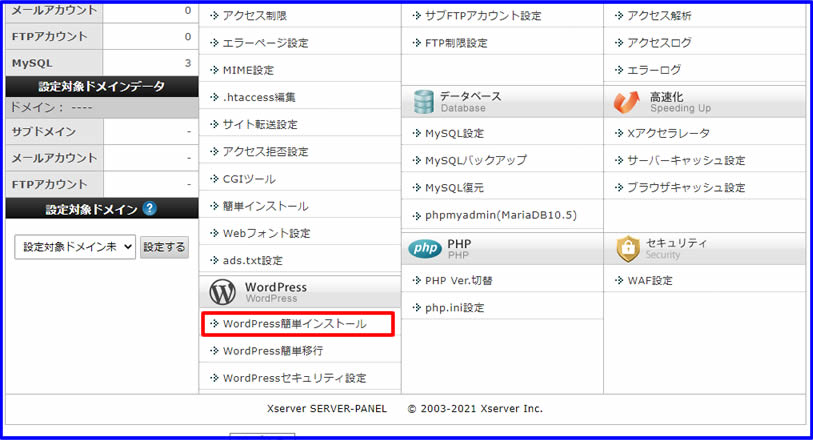Open サブFTPアカウント設定 link
813x440 pixels.
[x=483, y=16]
